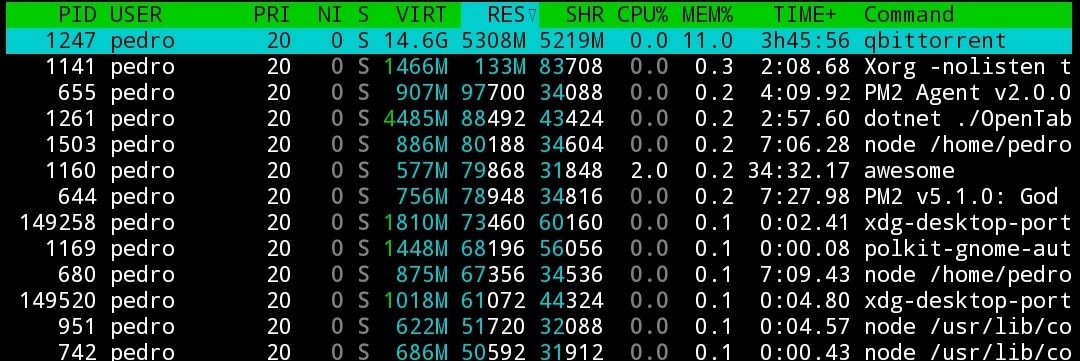
Task: Click the S state column header
Action: (x=363, y=14)
